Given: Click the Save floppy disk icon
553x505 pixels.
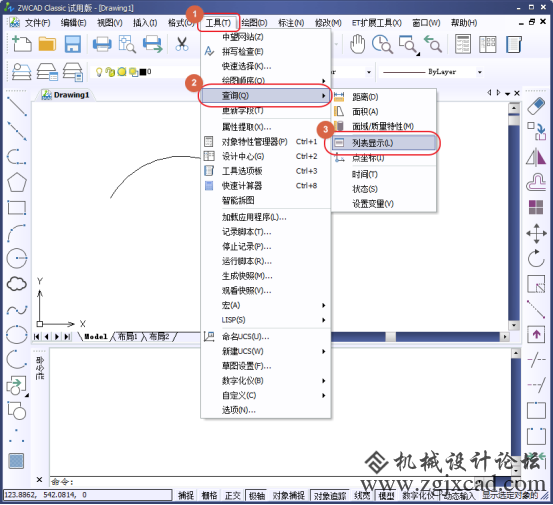Looking at the screenshot, I should [73, 44].
